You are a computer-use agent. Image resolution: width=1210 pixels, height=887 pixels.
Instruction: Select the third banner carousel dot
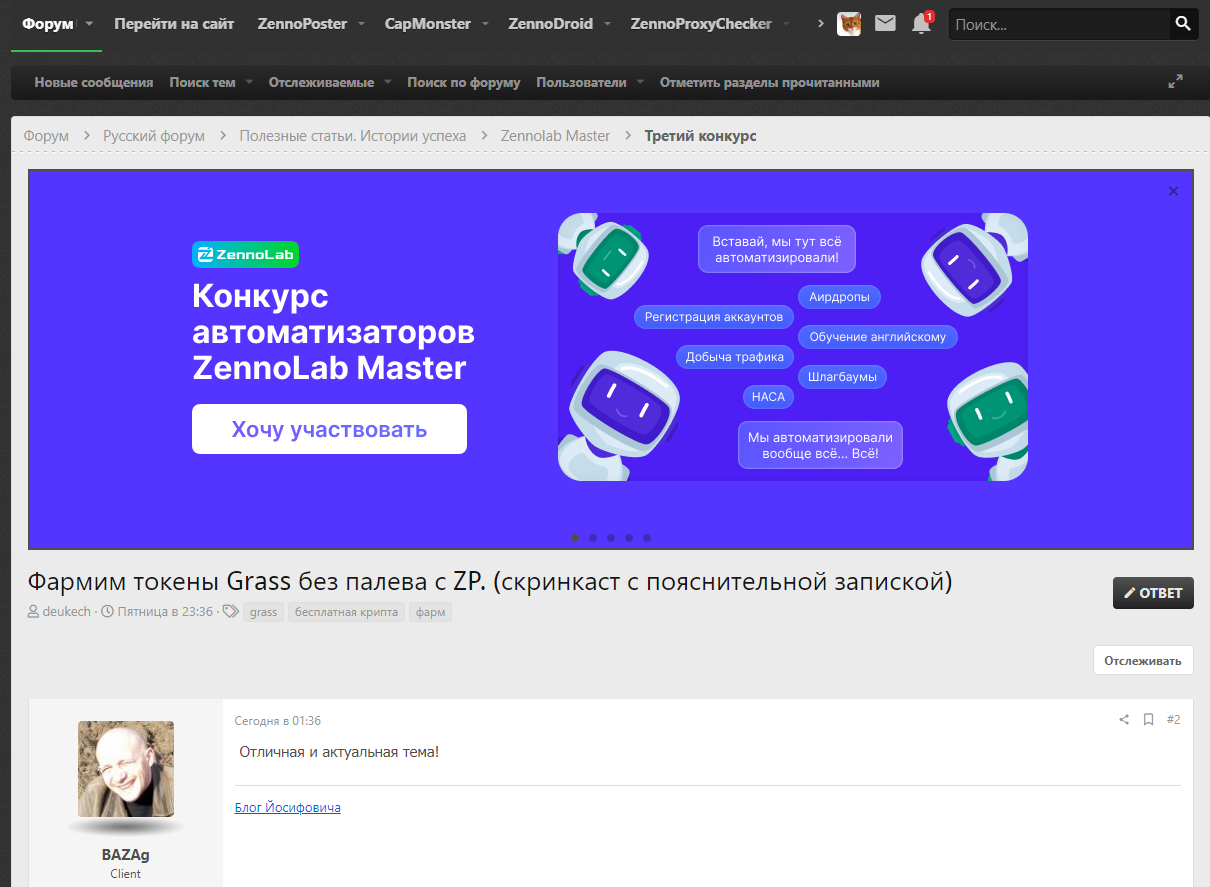point(611,538)
